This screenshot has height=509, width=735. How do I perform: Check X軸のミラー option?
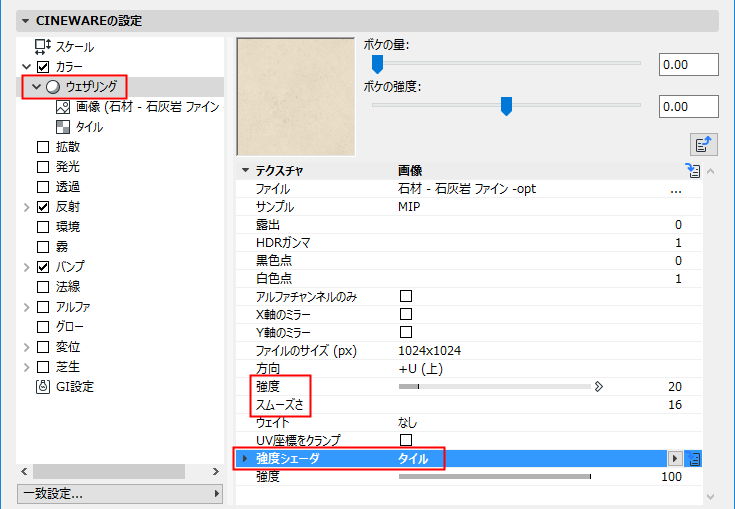click(406, 314)
